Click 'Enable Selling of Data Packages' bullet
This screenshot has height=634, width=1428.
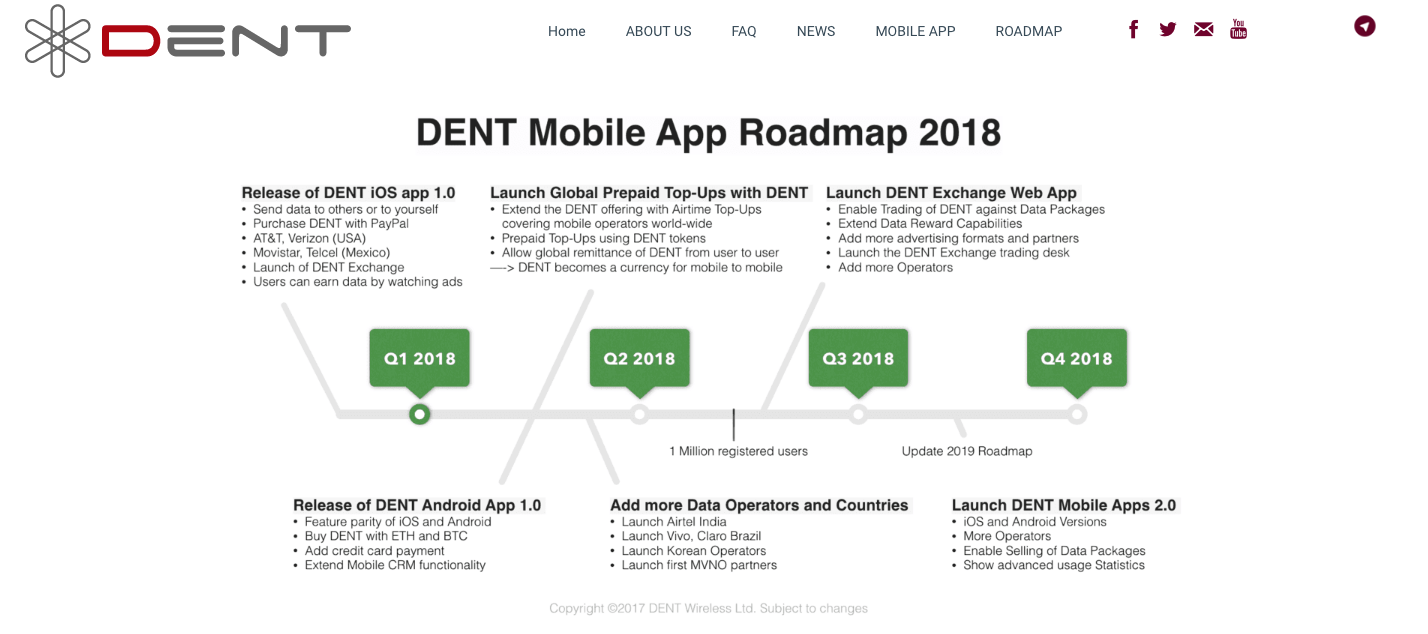point(1054,551)
